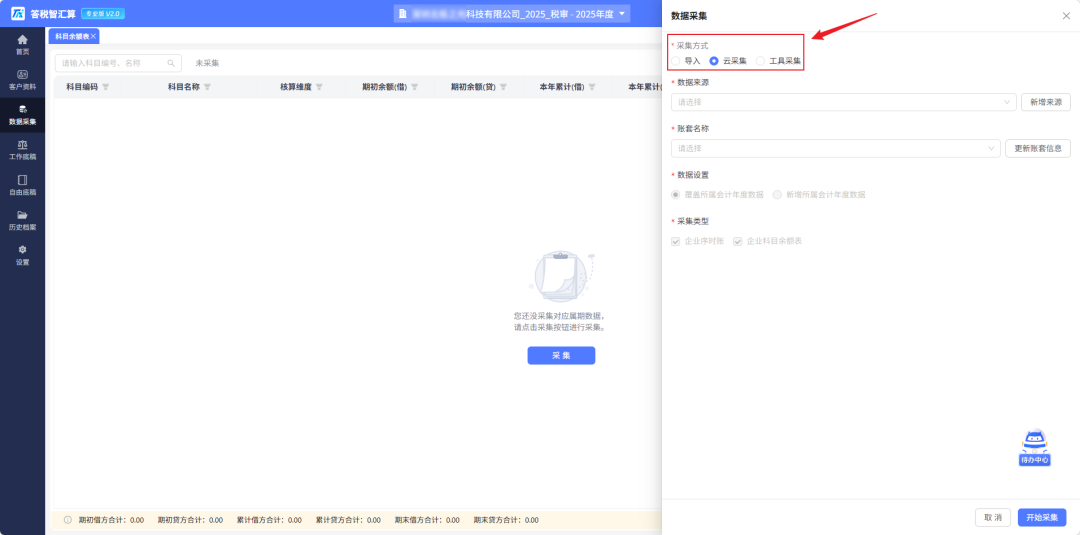Open 数据采集 sidebar section
The width and height of the screenshot is (1080, 535).
point(22,115)
